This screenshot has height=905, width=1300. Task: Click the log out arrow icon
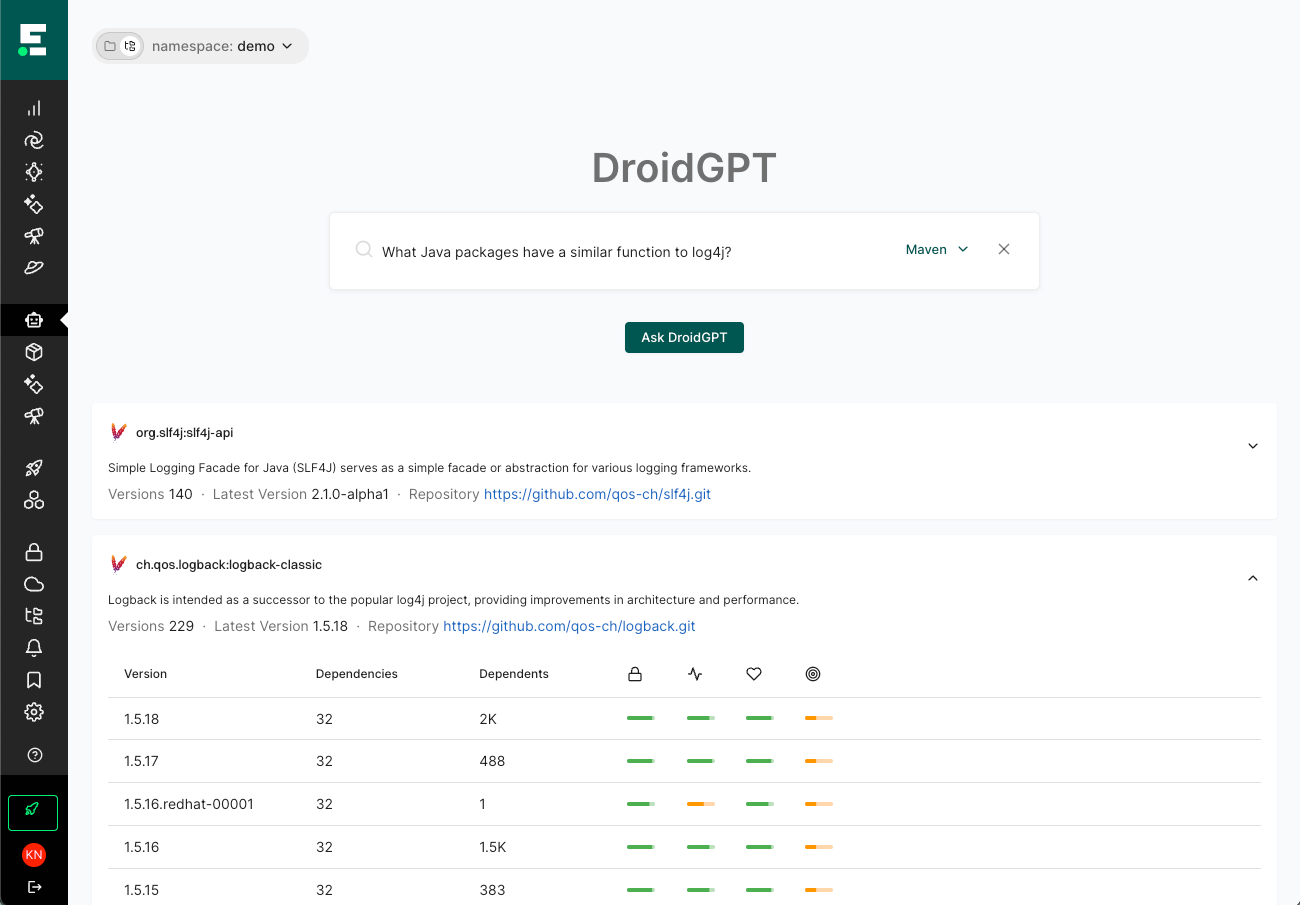34,887
